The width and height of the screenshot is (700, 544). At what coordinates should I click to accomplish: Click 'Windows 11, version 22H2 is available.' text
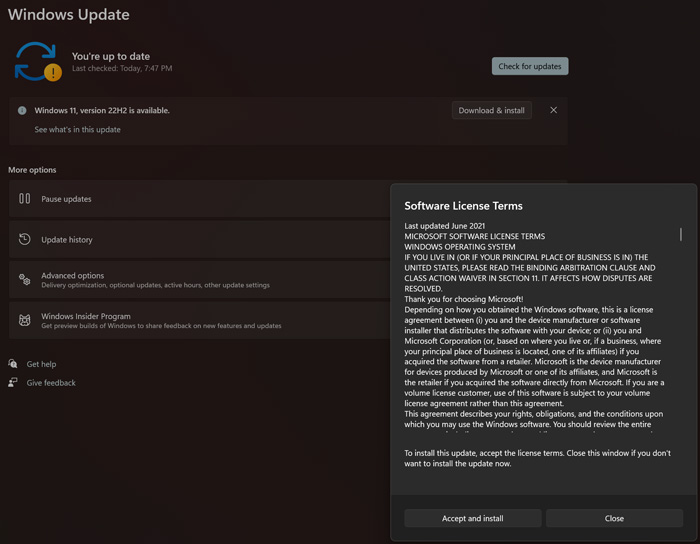coord(102,110)
